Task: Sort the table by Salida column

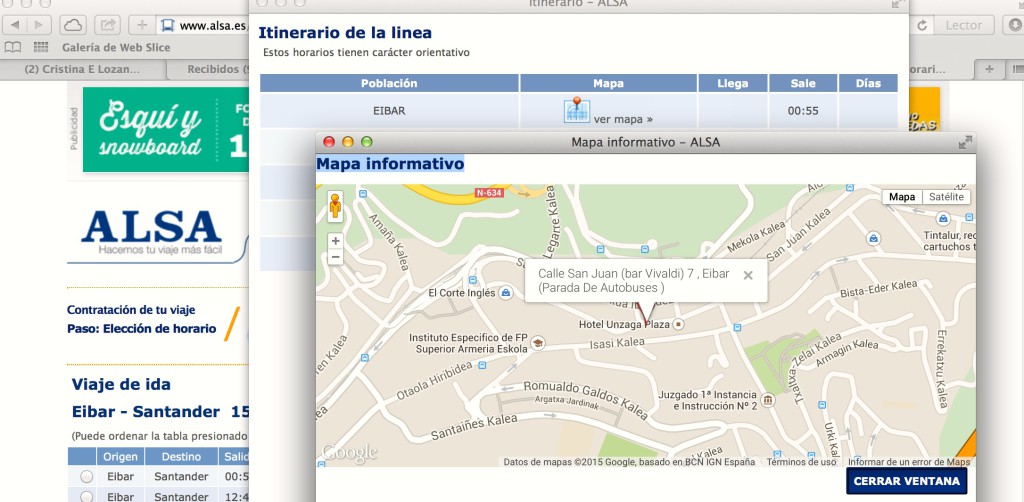Action: (x=235, y=457)
